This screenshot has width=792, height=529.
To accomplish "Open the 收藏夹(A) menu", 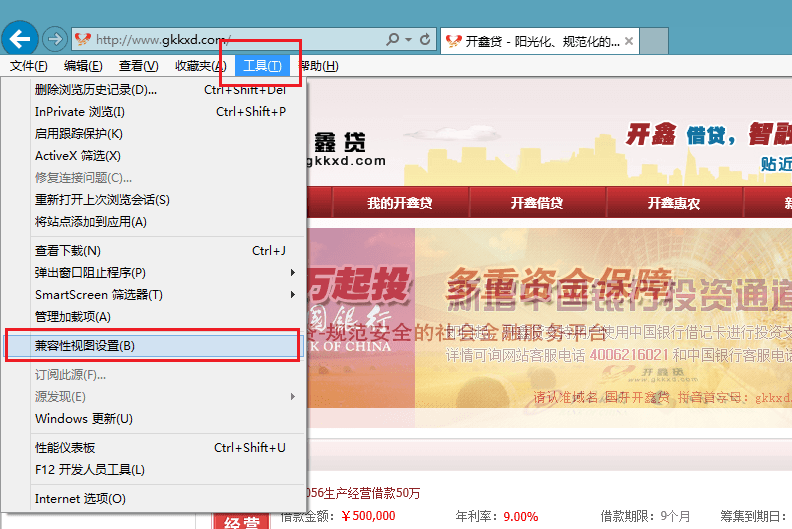I will pos(200,66).
